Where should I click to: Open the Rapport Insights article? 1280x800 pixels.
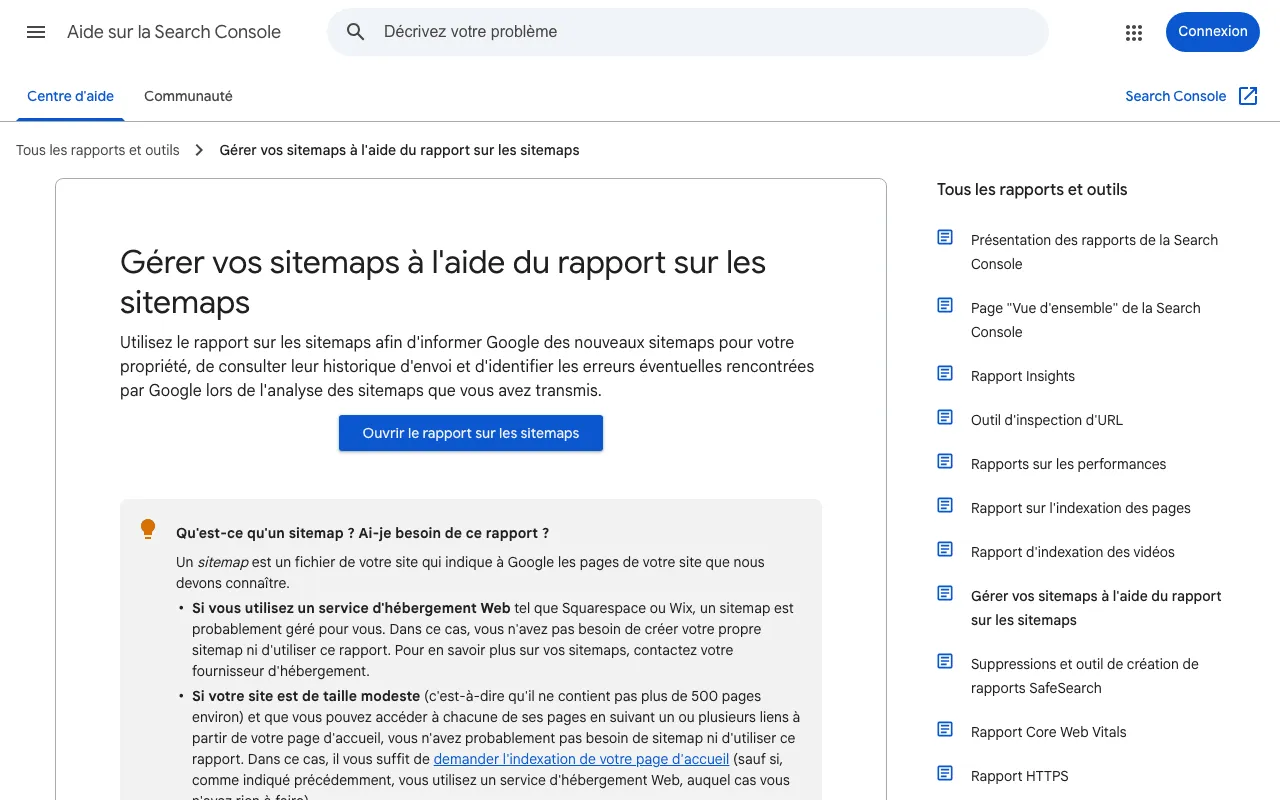pos(1023,376)
